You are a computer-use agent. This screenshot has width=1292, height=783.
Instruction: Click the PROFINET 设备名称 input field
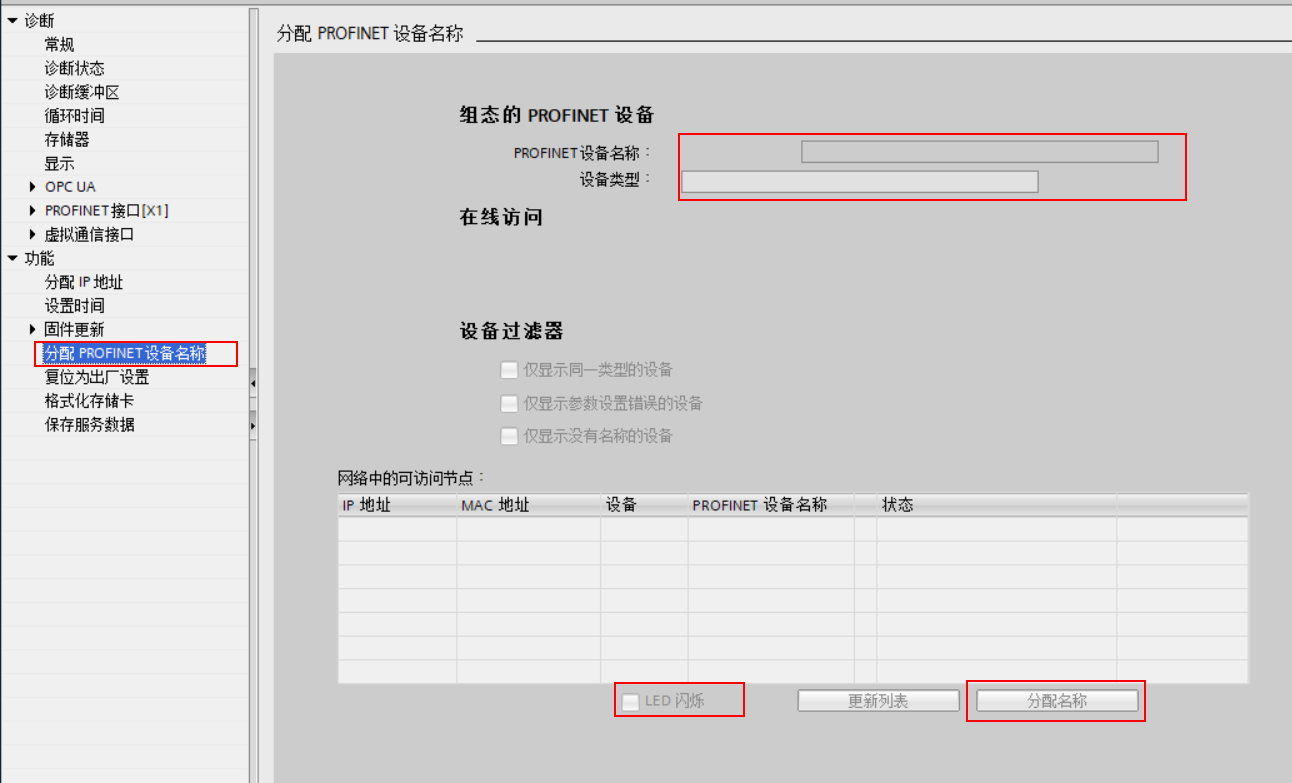click(979, 150)
